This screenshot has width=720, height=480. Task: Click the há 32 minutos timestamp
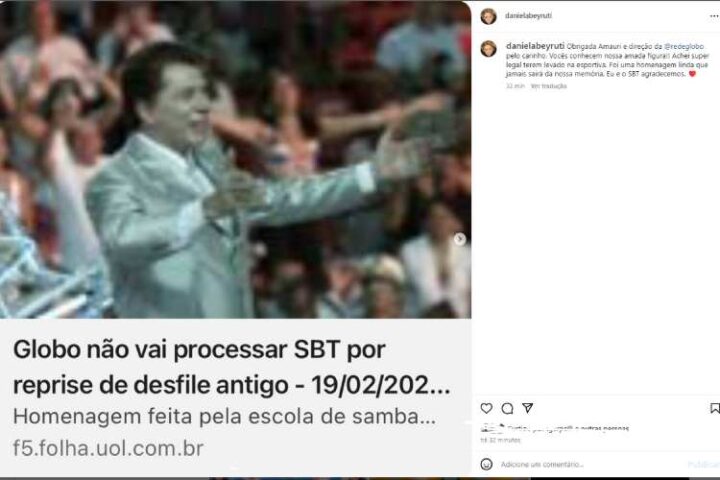[501, 440]
